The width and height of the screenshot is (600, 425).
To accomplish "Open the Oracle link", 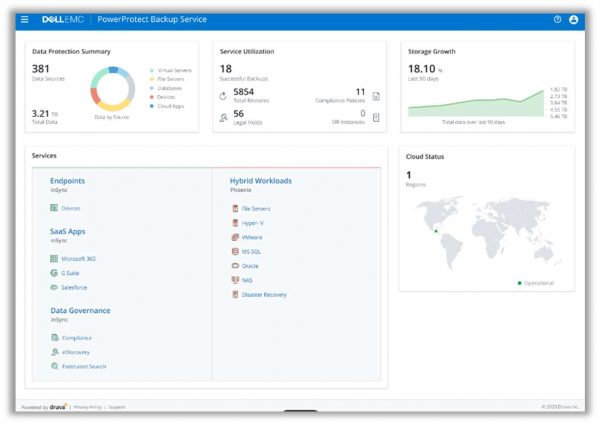I will (250, 266).
